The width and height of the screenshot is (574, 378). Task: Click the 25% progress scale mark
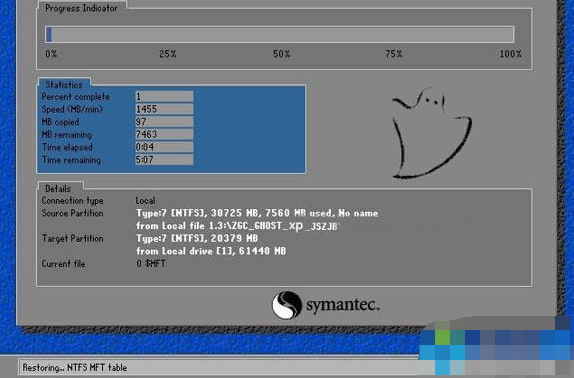point(168,54)
